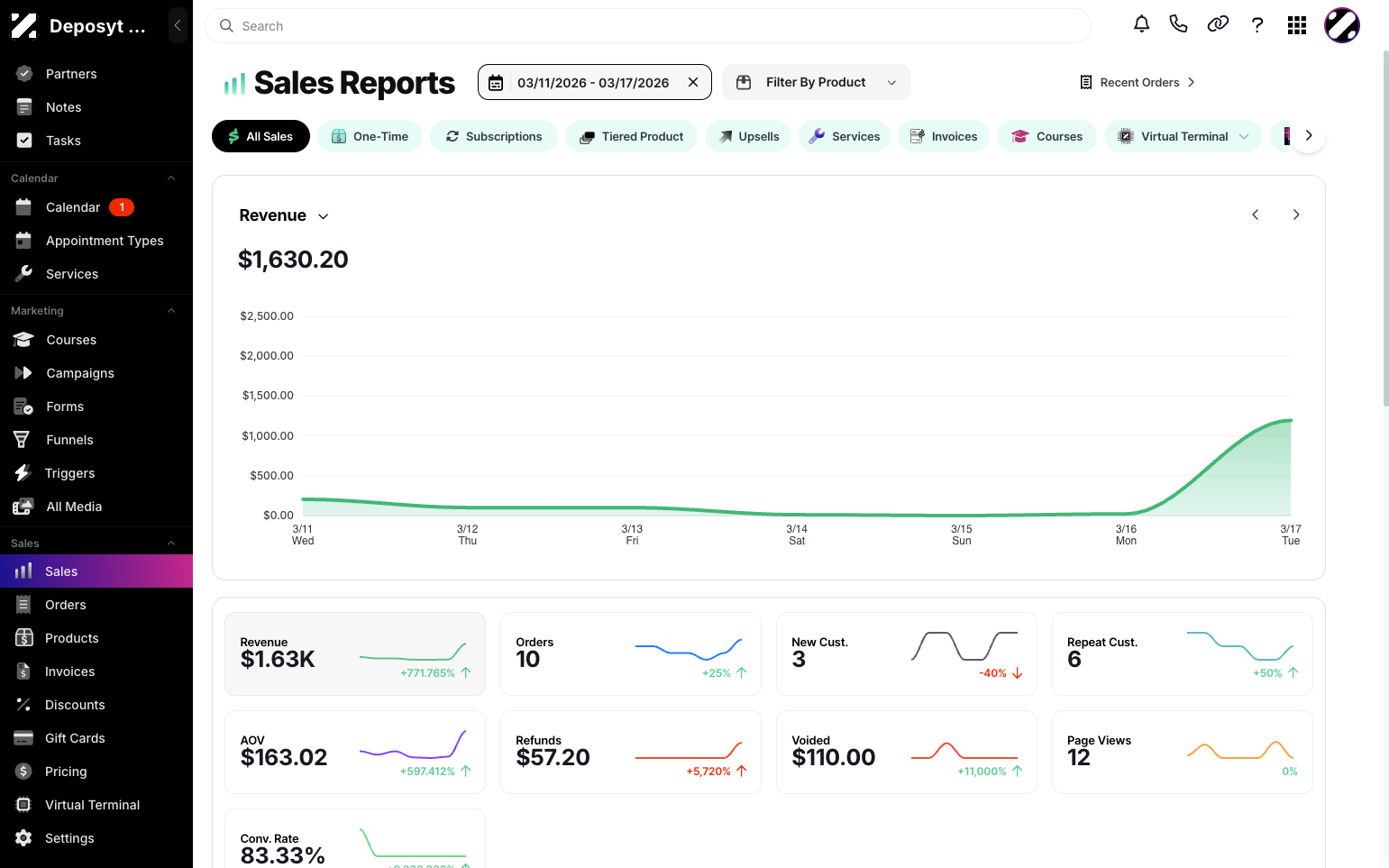The width and height of the screenshot is (1389, 868).
Task: Collapse the Sales sidebar section
Action: tap(171, 544)
